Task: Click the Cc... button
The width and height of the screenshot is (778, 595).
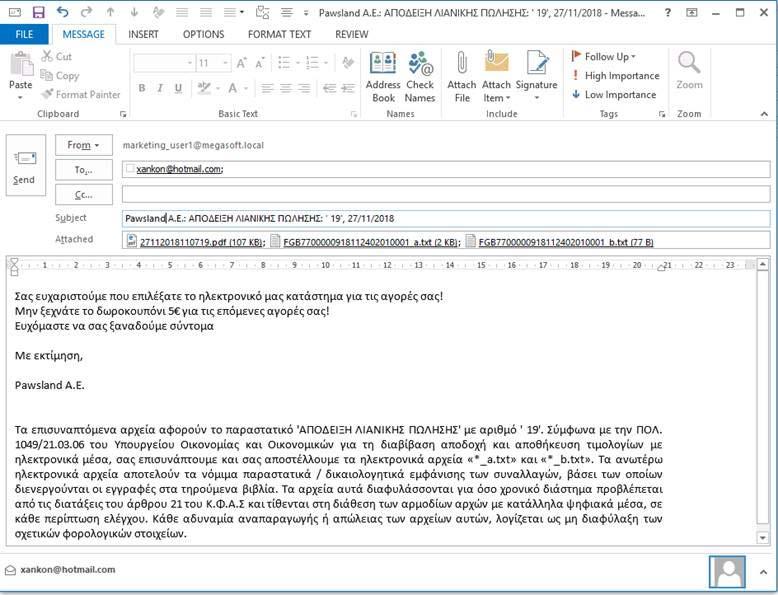Action: (x=83, y=195)
